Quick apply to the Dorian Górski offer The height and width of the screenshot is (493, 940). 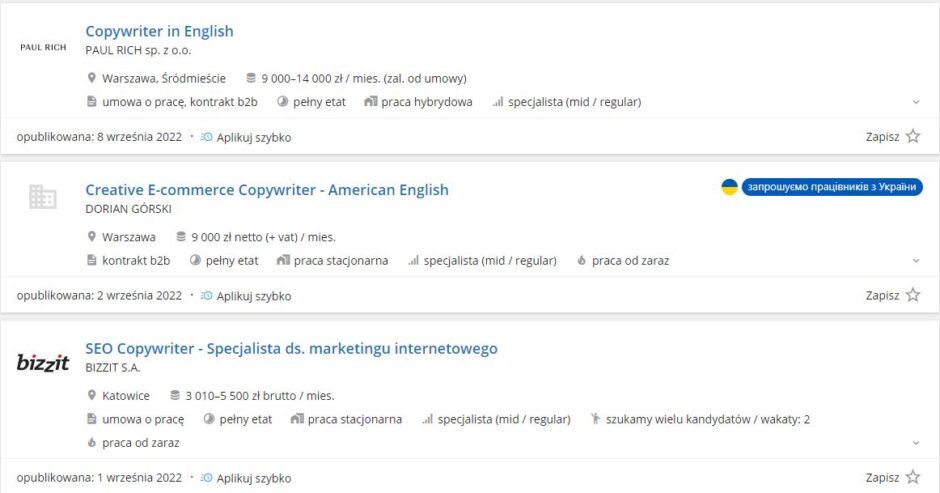(246, 296)
